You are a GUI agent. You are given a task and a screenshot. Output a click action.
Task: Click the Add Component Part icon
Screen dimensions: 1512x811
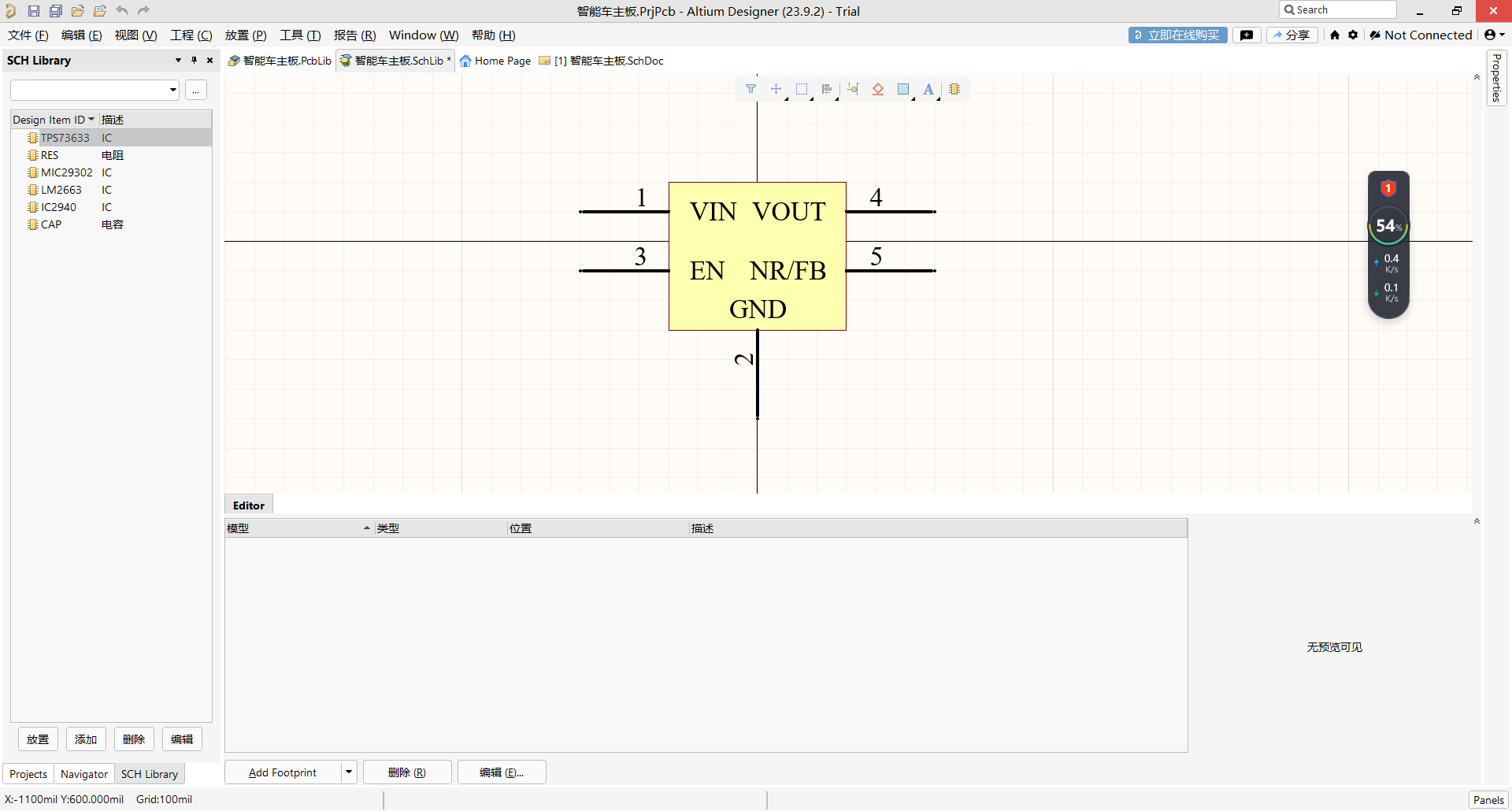click(x=954, y=89)
